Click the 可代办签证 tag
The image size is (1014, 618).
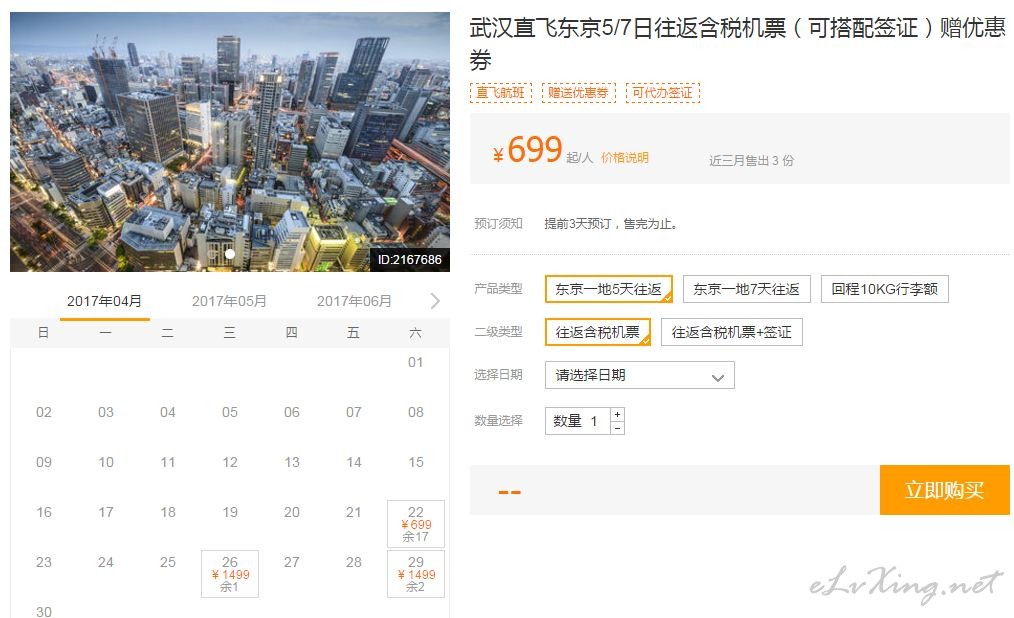[663, 92]
